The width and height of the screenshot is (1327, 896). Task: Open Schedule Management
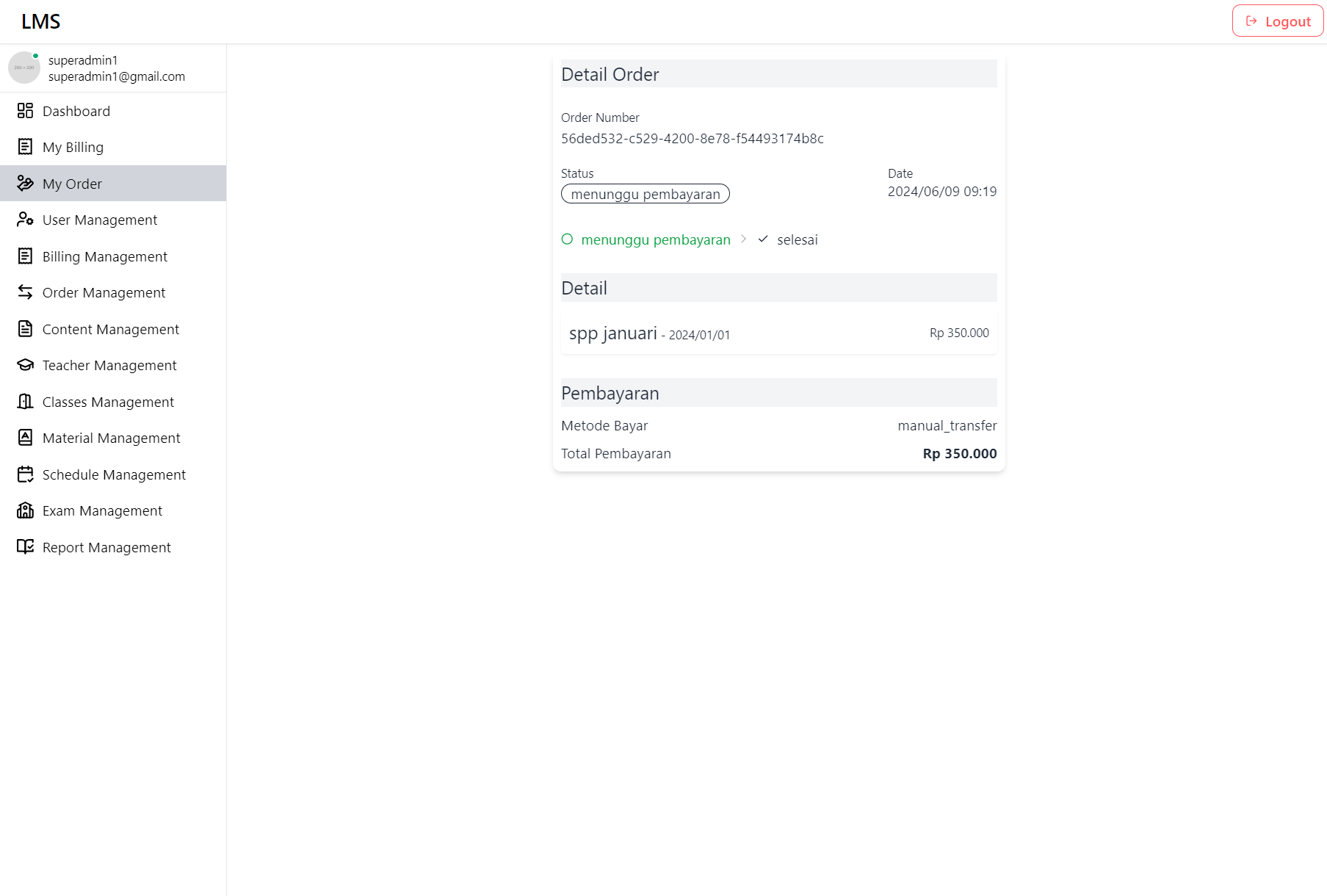[113, 474]
